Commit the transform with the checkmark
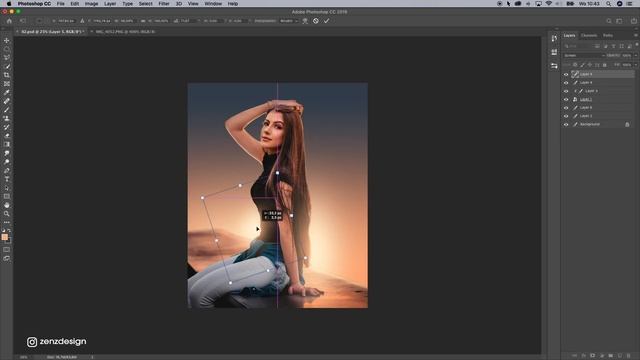Screen dimensions: 640x360 327,21
